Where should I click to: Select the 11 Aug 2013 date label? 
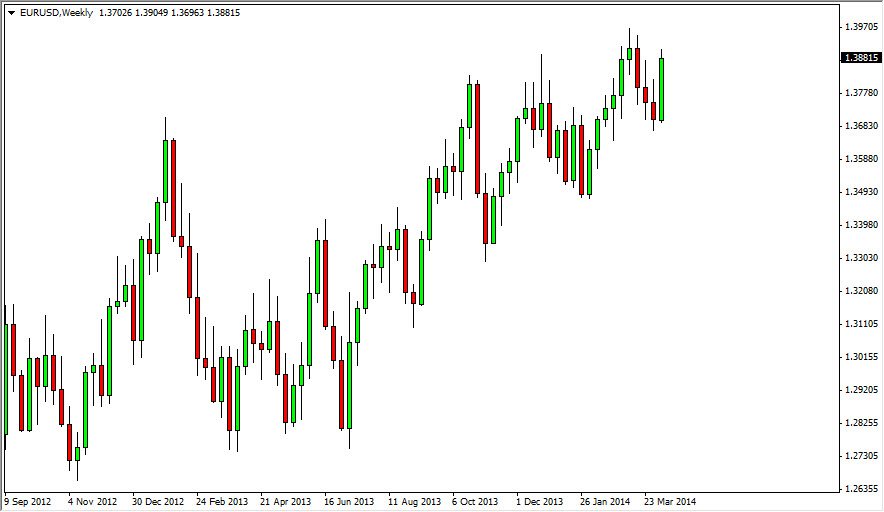414,501
